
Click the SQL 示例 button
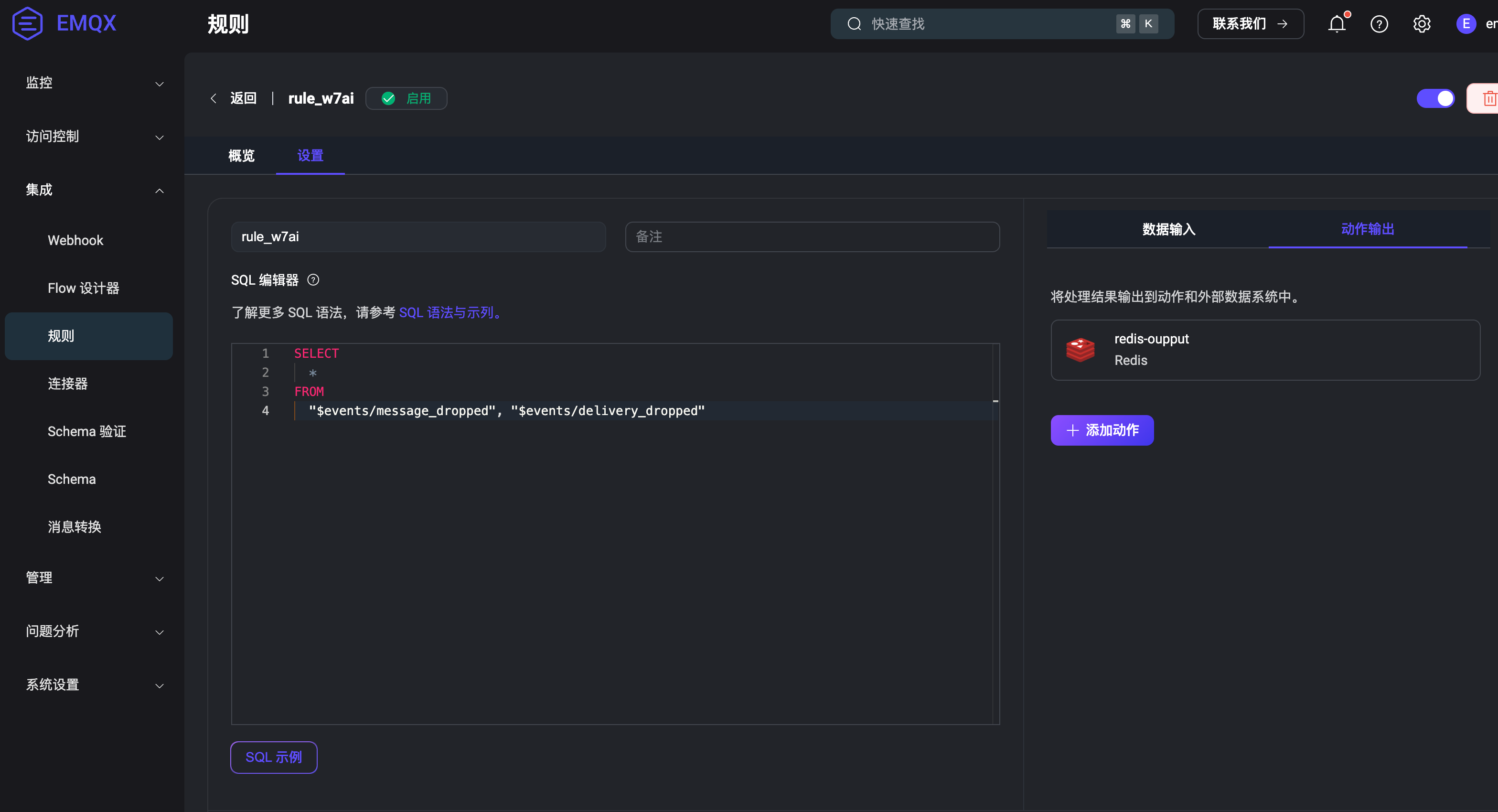pos(274,758)
